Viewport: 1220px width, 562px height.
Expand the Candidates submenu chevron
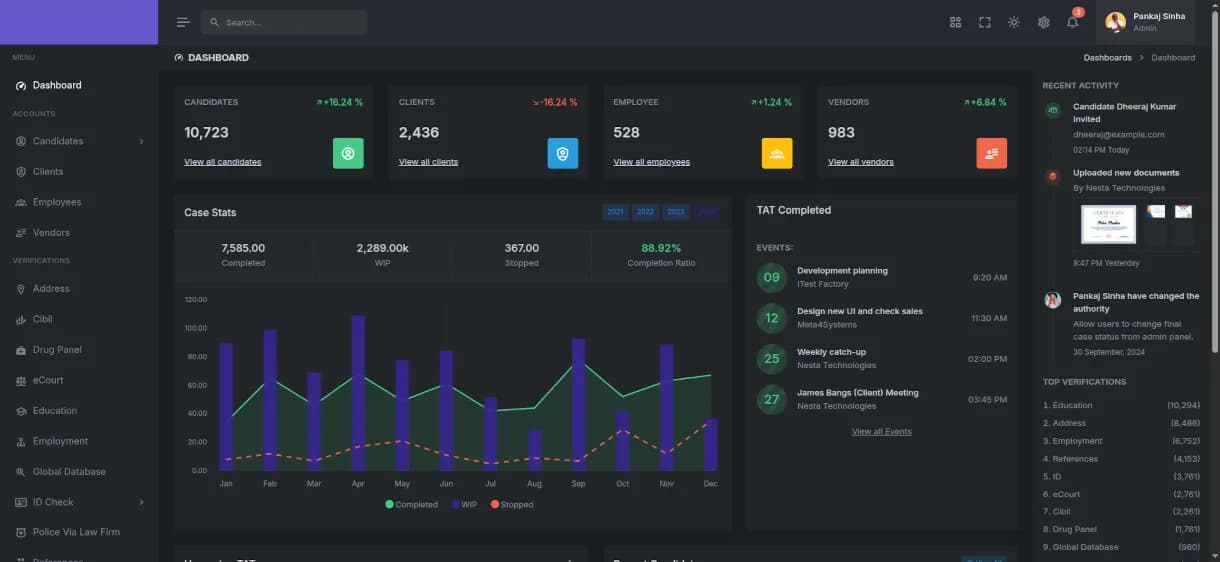click(141, 141)
